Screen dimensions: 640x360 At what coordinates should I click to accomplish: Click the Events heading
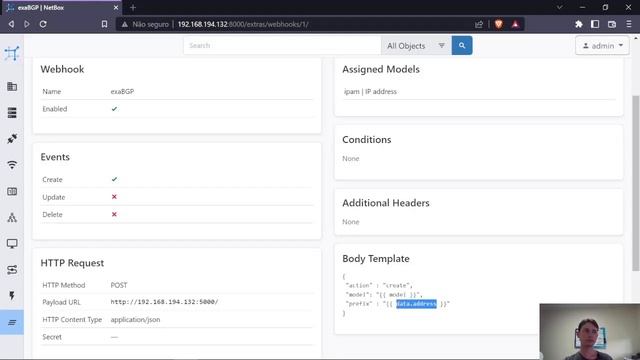tap(55, 157)
